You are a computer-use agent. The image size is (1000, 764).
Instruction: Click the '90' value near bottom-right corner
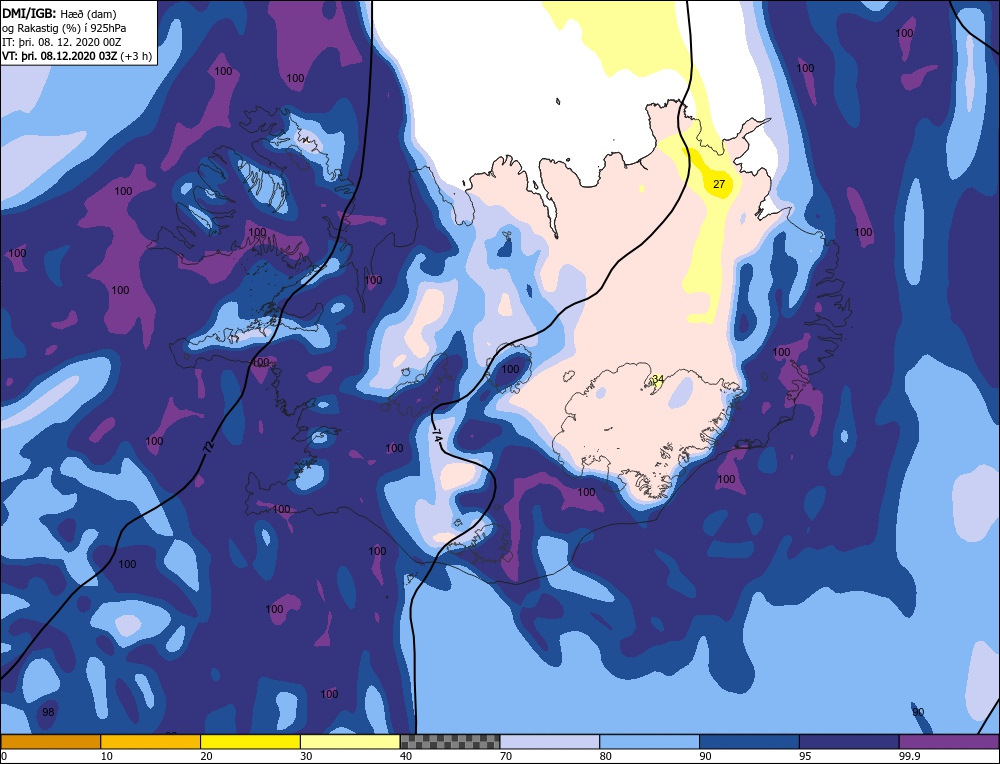[918, 712]
